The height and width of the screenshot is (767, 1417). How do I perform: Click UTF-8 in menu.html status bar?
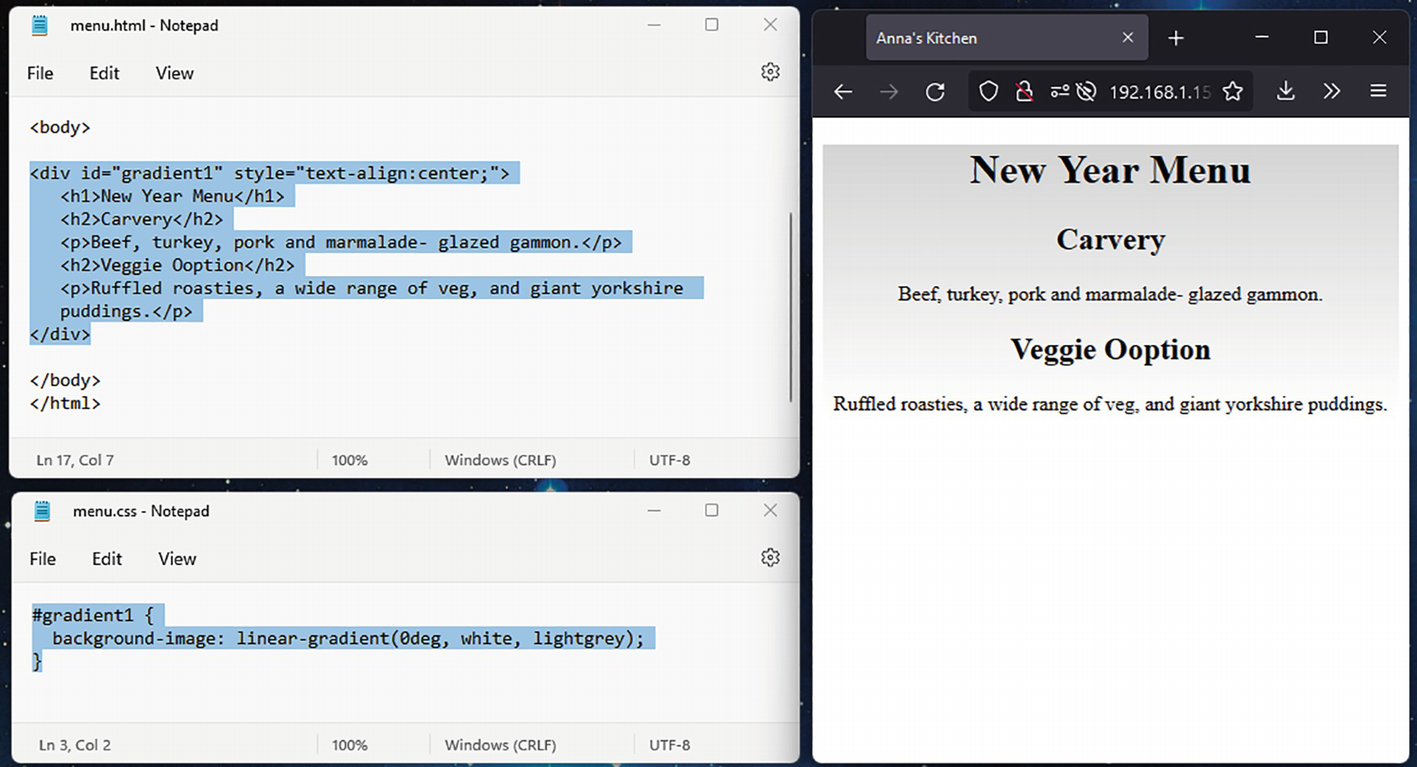[x=670, y=461]
